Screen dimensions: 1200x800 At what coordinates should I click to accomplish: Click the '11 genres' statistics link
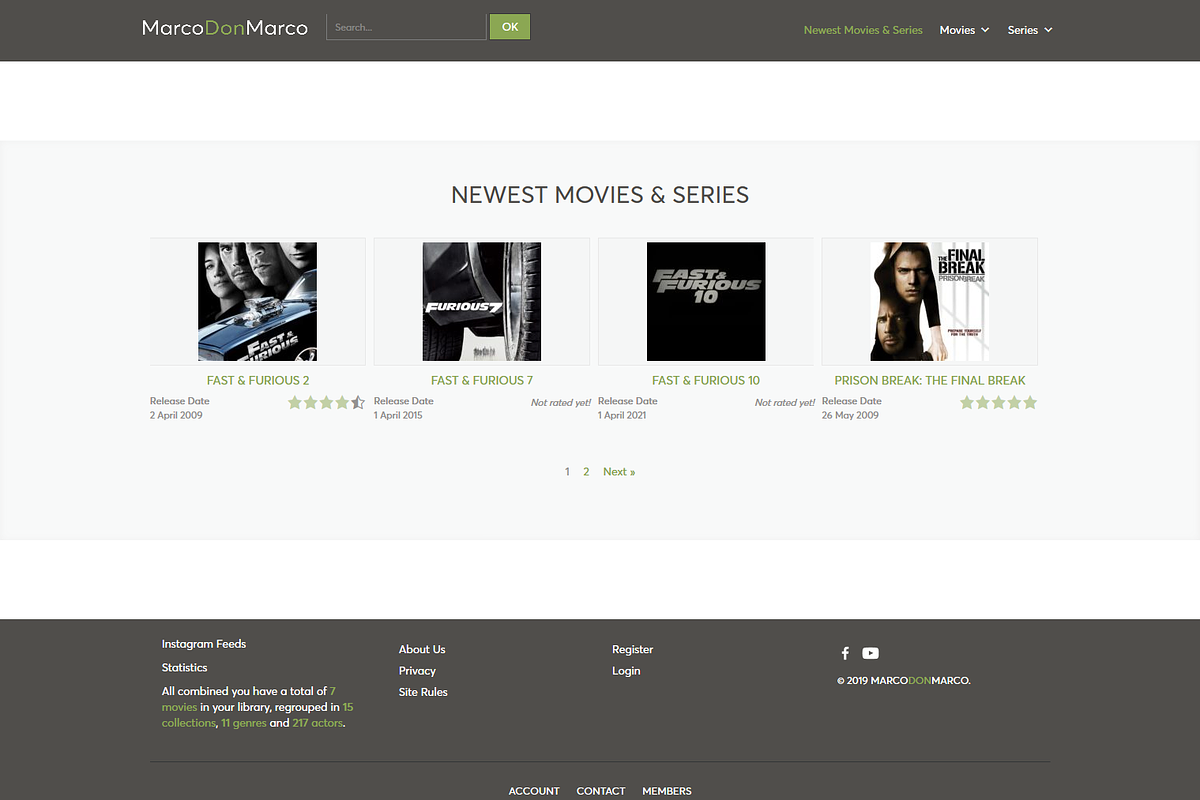tap(243, 722)
